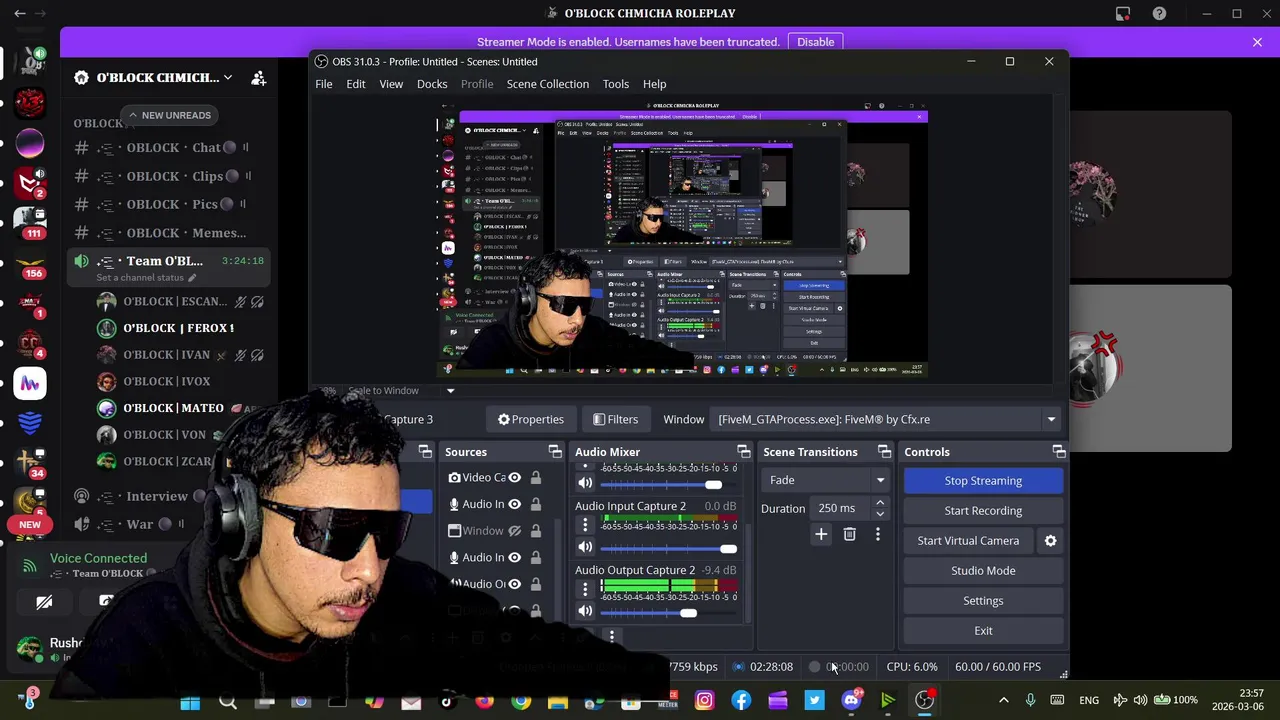Open Discord help icon in title bar
The image size is (1280, 720).
tap(1159, 13)
